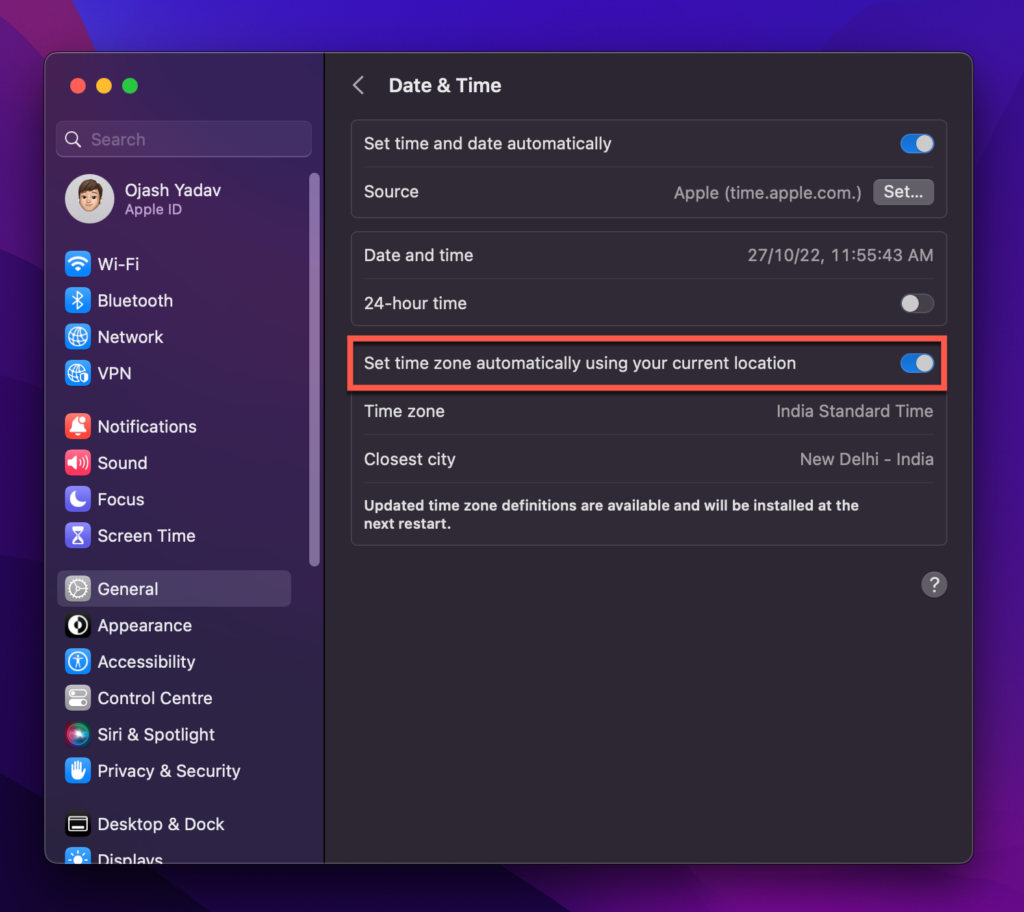The image size is (1024, 912).
Task: Enable 24-hour time
Action: (x=916, y=303)
